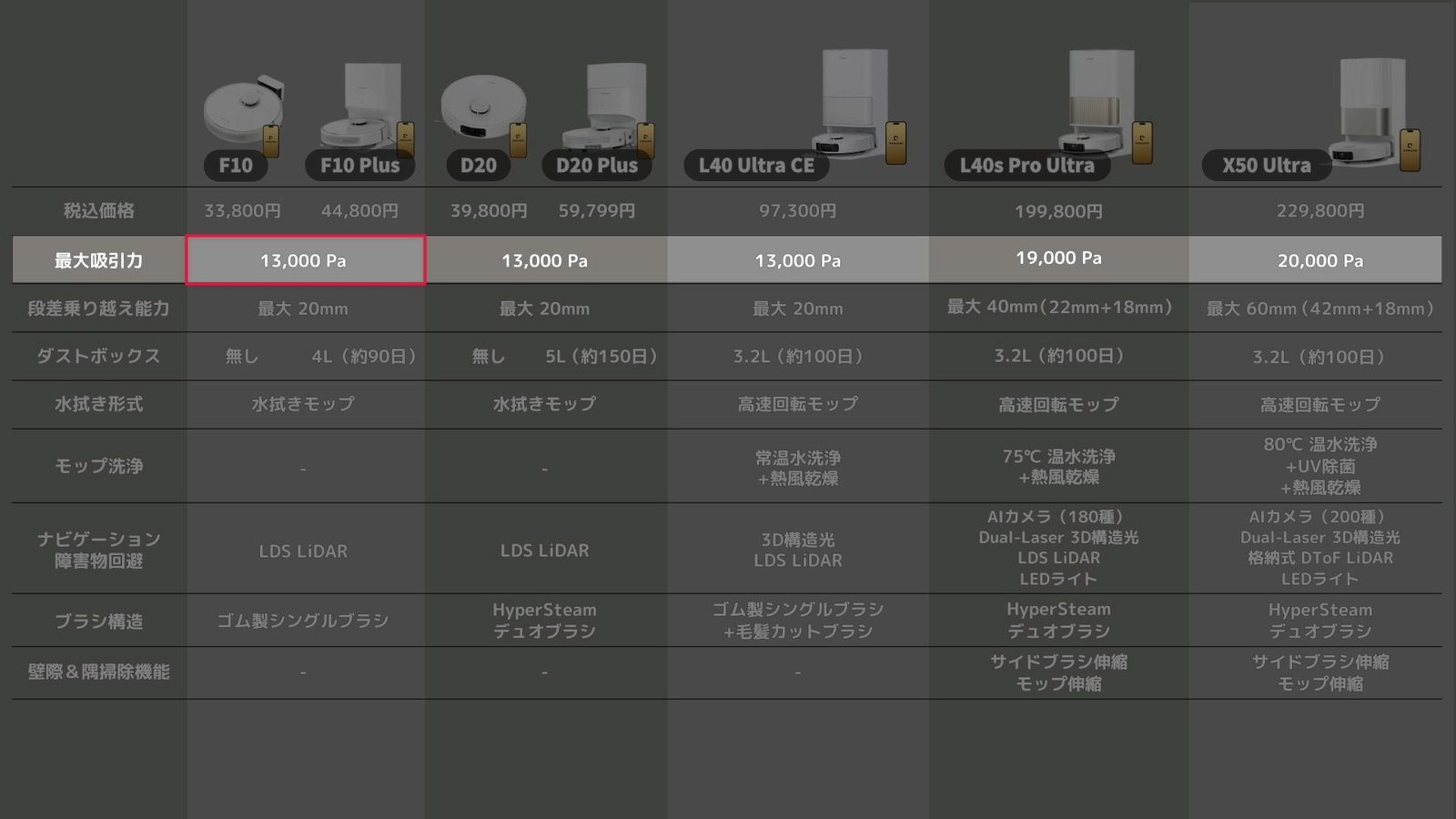The image size is (1456, 819).
Task: Select the "59,799円" price
Action: point(597,211)
